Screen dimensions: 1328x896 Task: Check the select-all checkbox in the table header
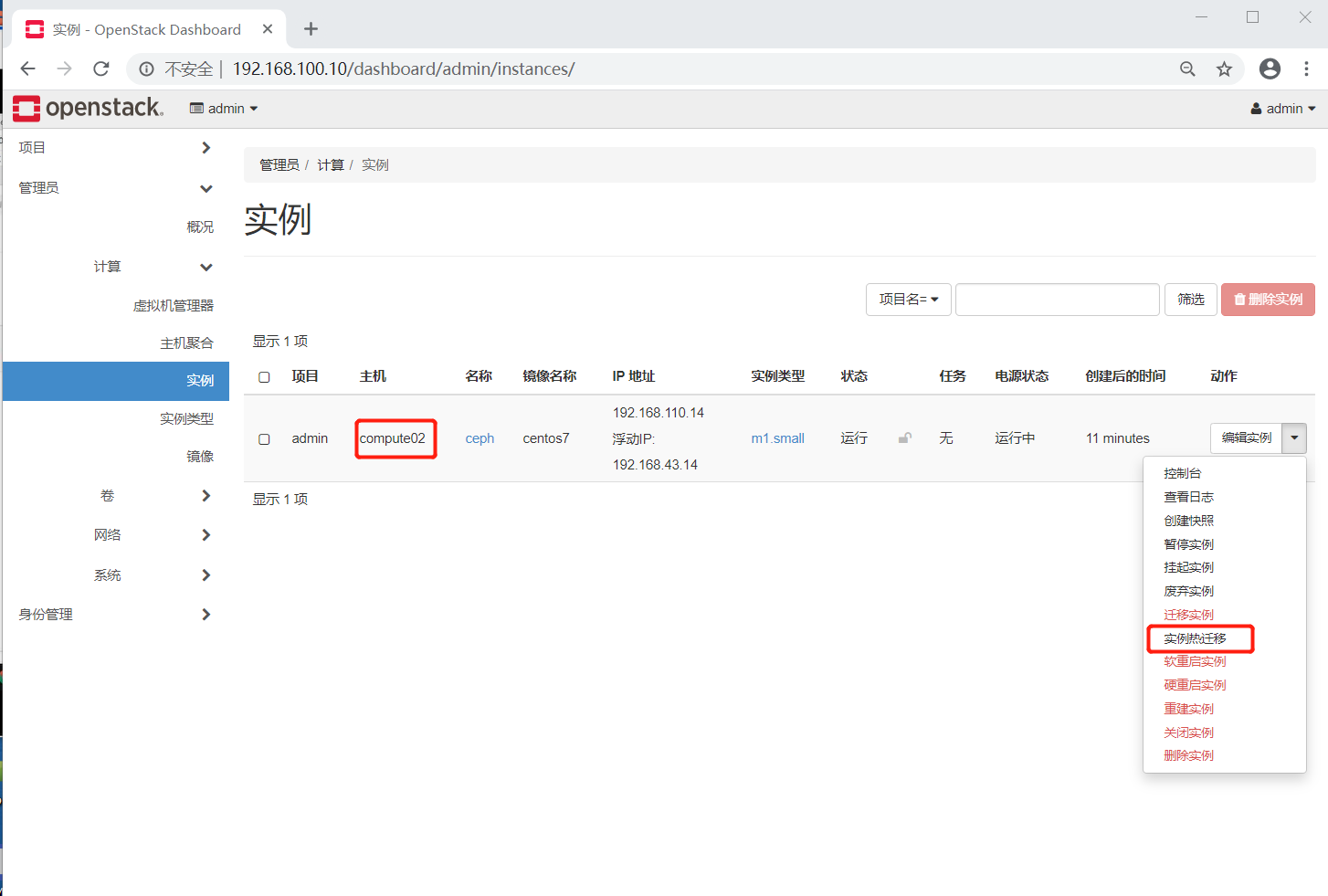pos(264,376)
